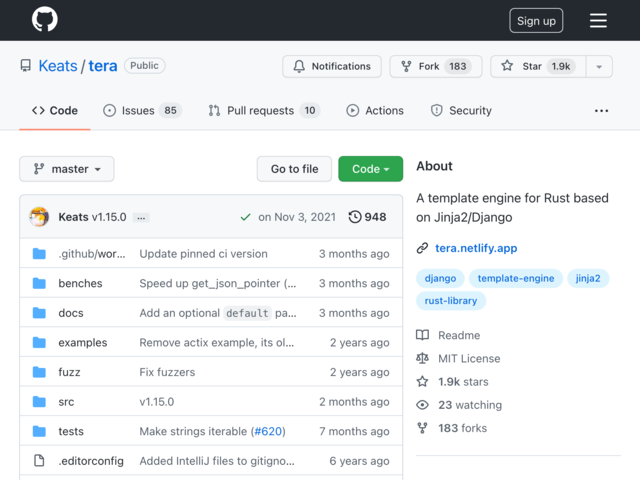Click the repository book icon beside Keats
The image size is (640, 480).
pyautogui.click(x=26, y=66)
